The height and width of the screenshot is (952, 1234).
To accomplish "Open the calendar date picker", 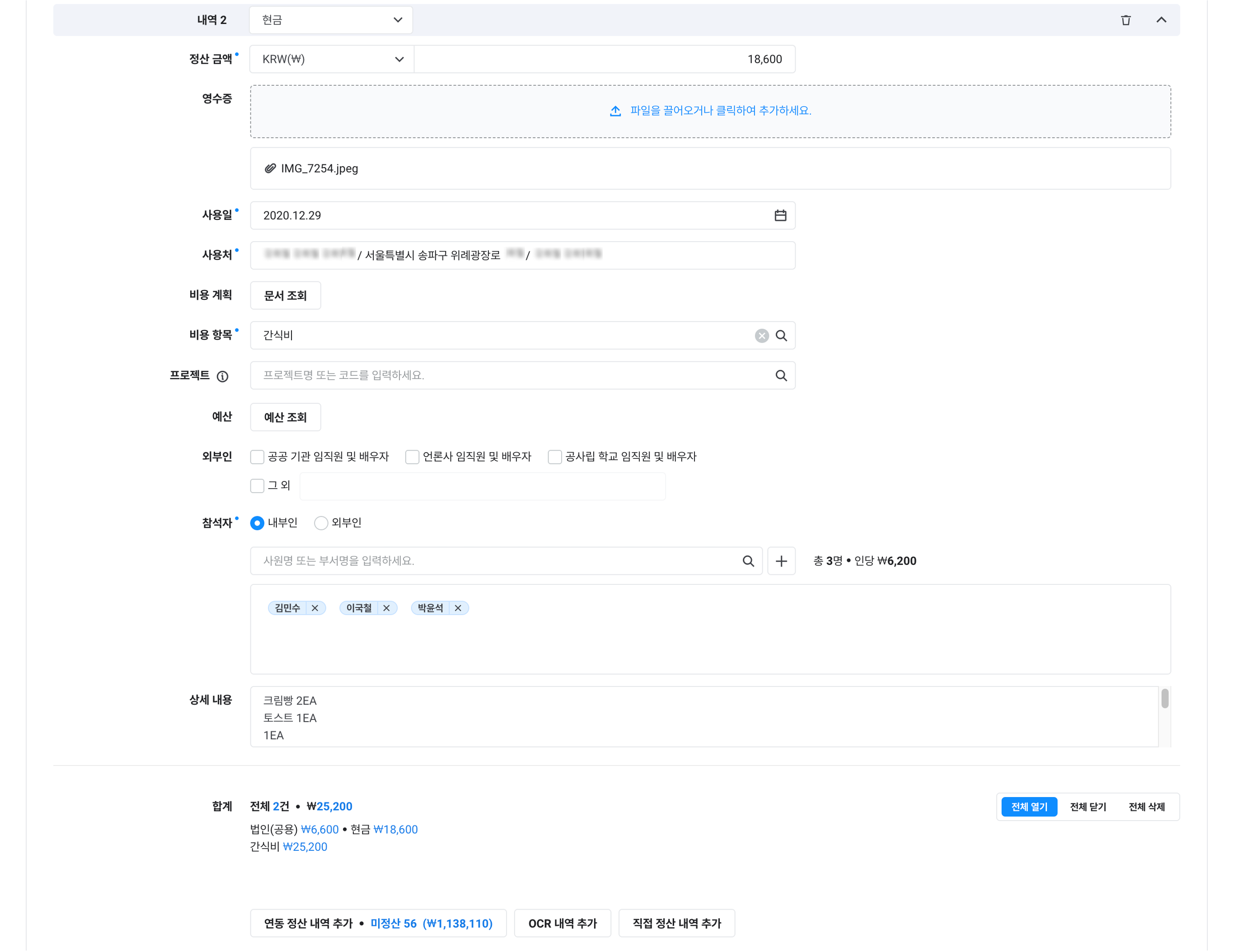I will click(780, 215).
